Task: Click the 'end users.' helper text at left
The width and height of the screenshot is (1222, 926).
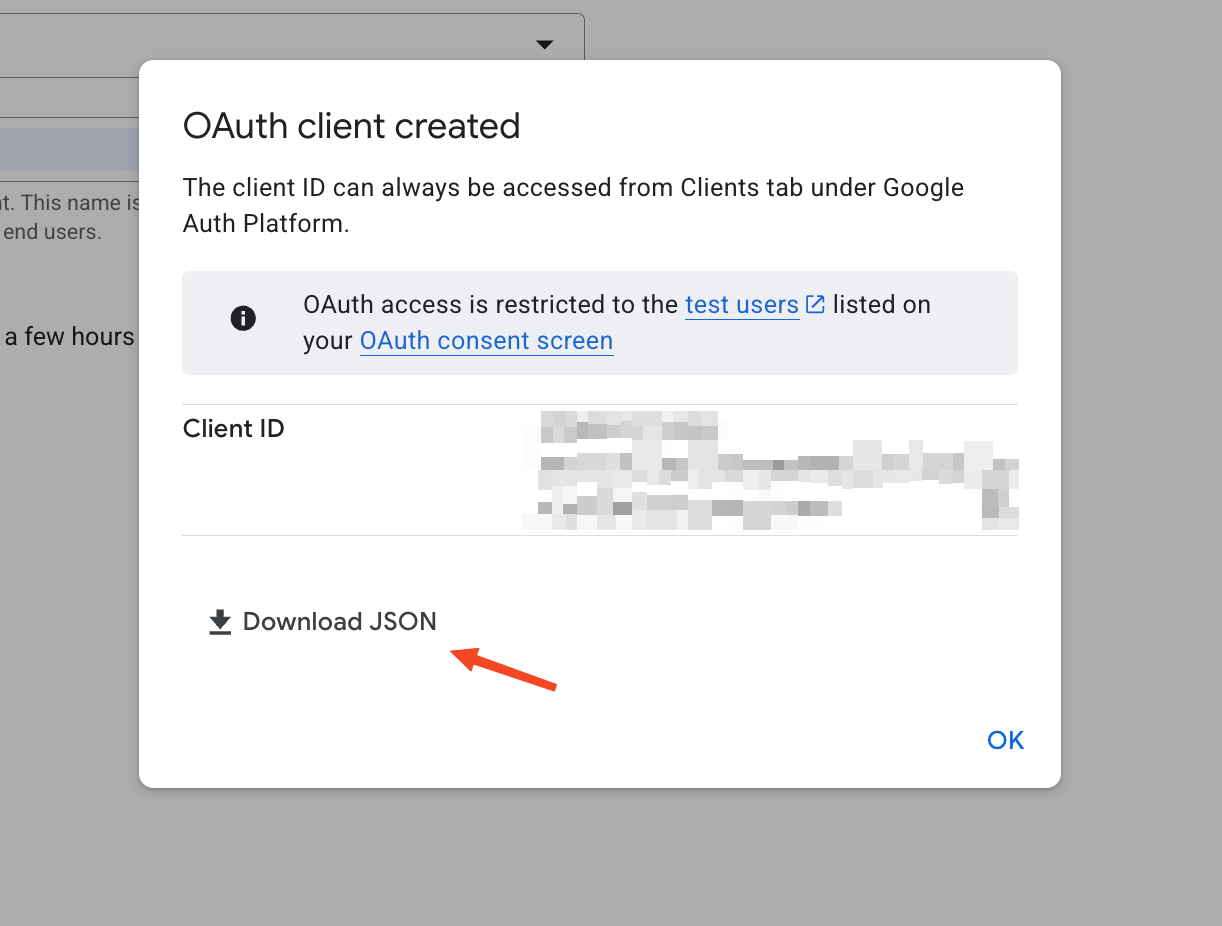Action: [x=52, y=232]
